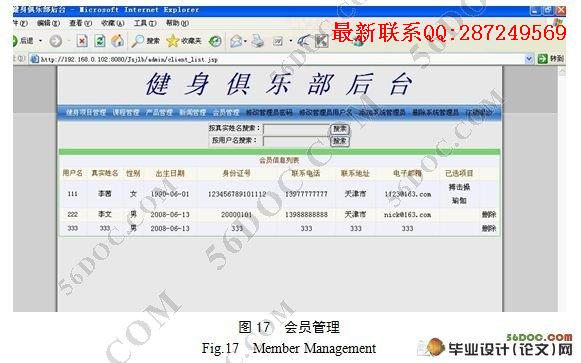Click 删除 link for user 222
This screenshot has height=363, width=581.
click(489, 214)
